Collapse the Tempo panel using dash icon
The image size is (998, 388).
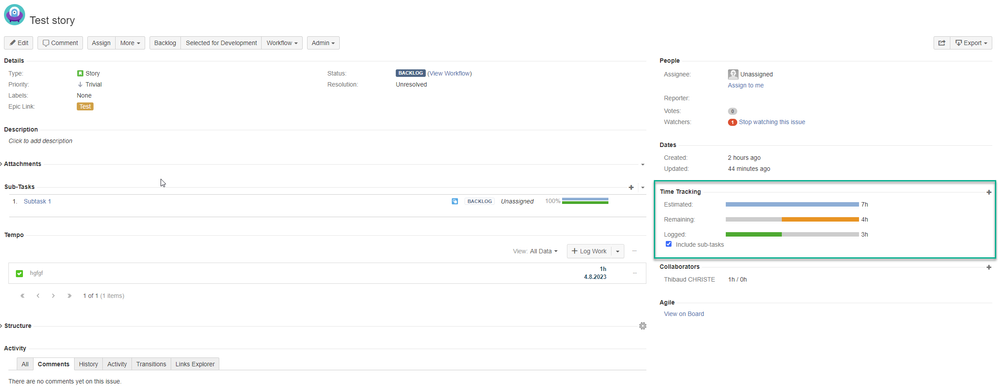(635, 251)
